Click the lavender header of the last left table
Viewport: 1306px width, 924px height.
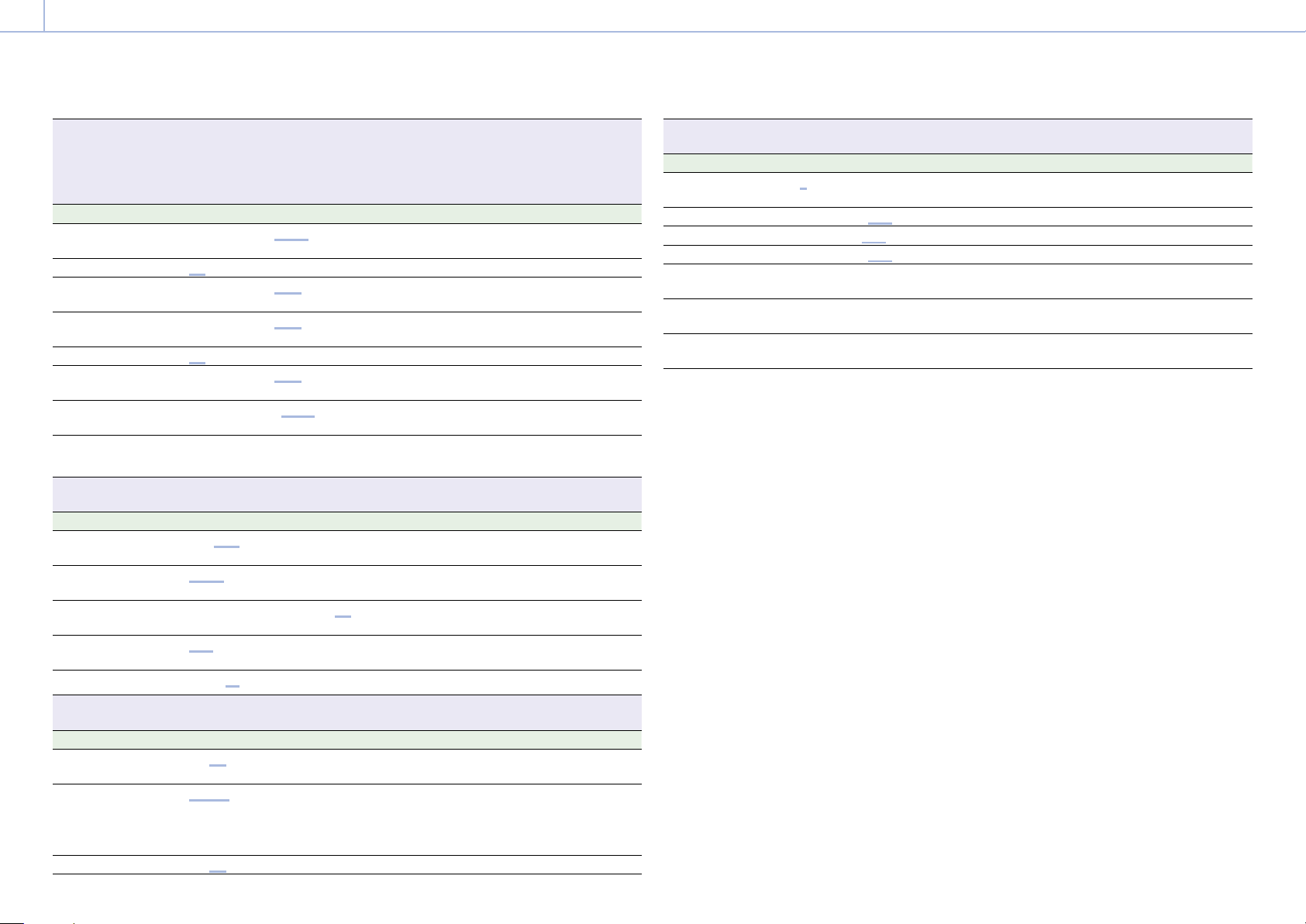point(347,712)
